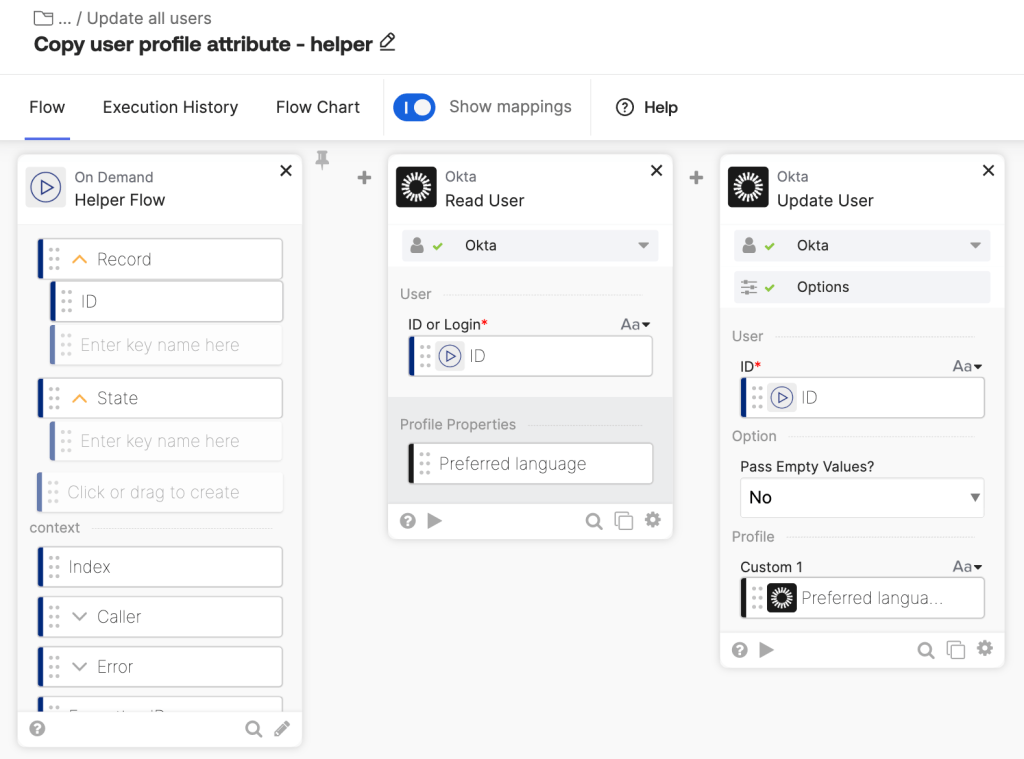Click the Preferred language field on Read User
Screen dimensions: 1024x759
pos(529,463)
